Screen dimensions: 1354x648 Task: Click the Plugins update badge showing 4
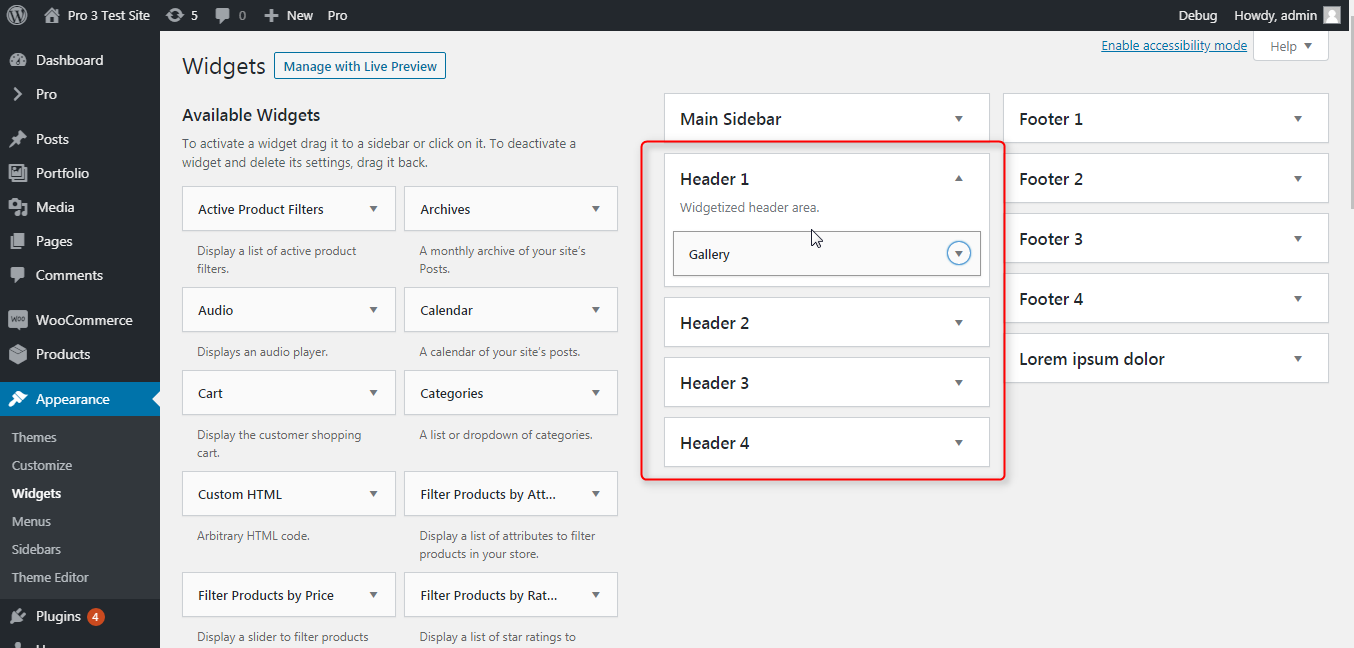[x=96, y=616]
